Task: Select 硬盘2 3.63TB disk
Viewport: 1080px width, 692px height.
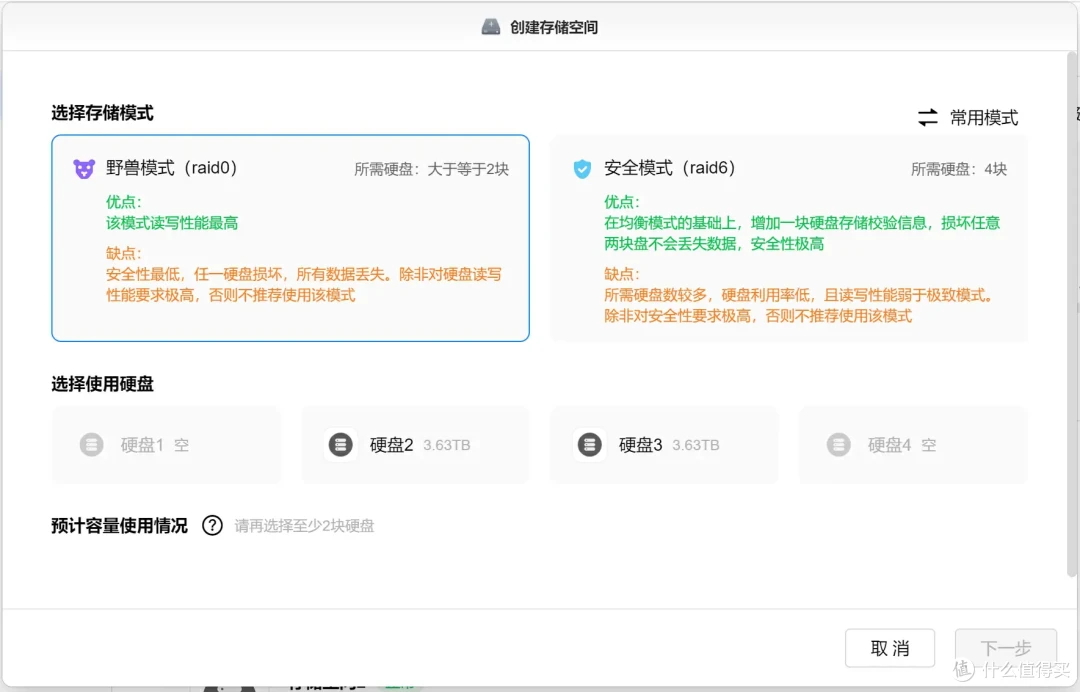Action: point(415,445)
